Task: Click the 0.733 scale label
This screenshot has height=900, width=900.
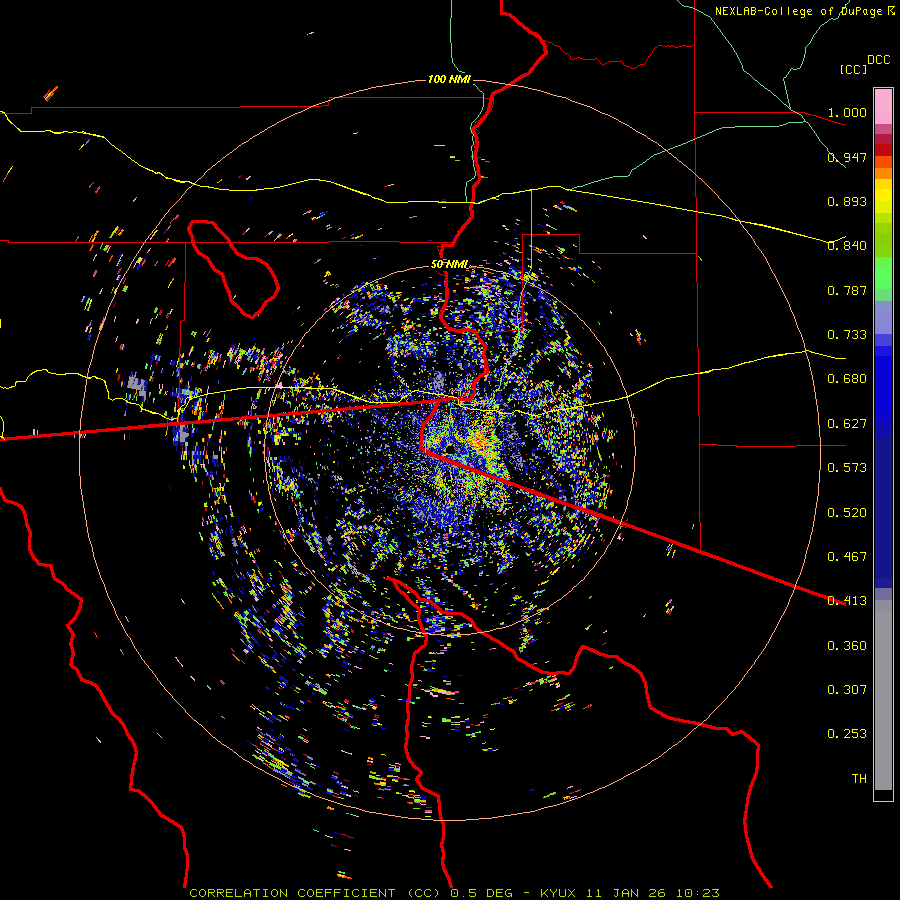Action: point(847,335)
